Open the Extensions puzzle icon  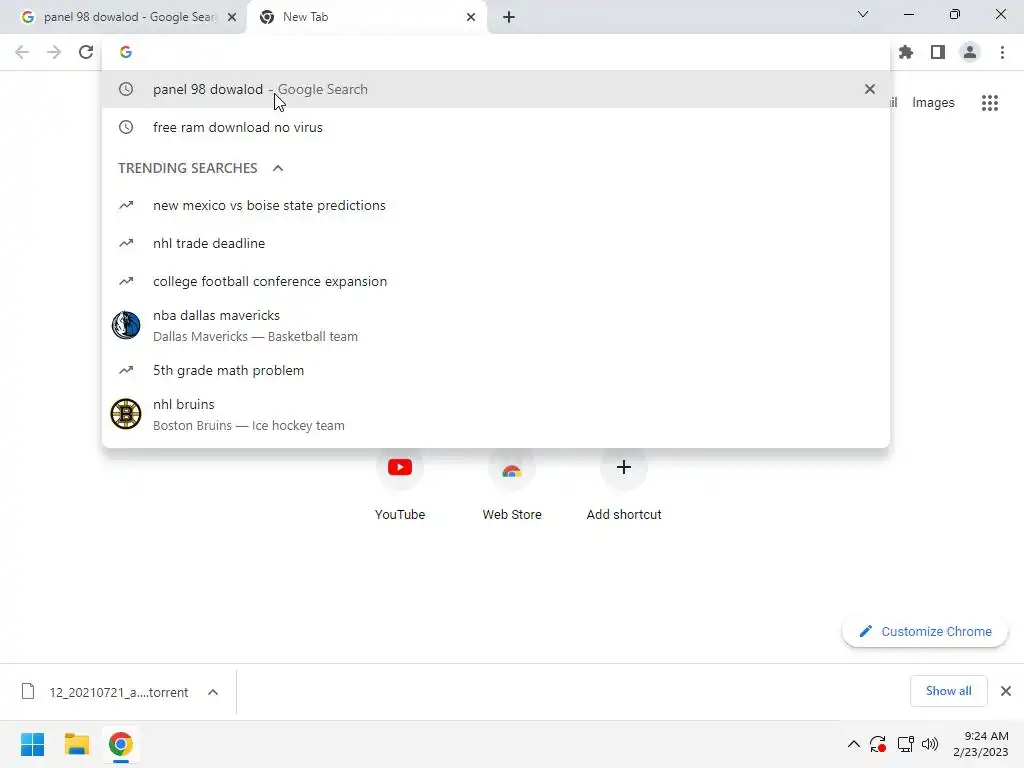[x=906, y=52]
